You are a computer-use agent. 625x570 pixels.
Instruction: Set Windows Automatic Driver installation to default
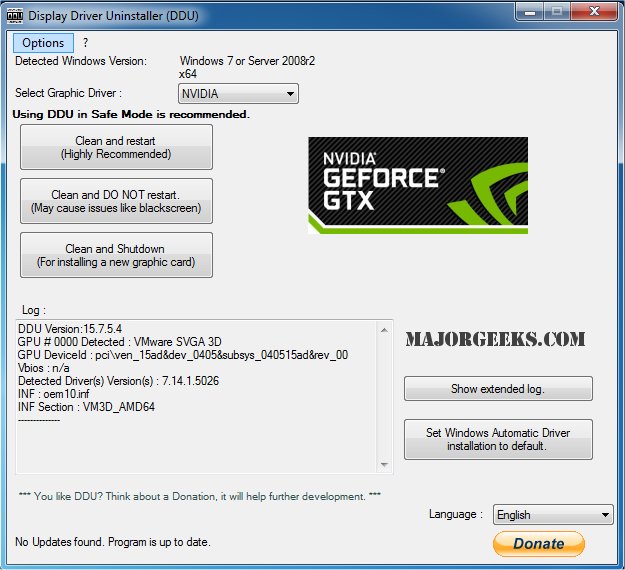pyautogui.click(x=498, y=439)
